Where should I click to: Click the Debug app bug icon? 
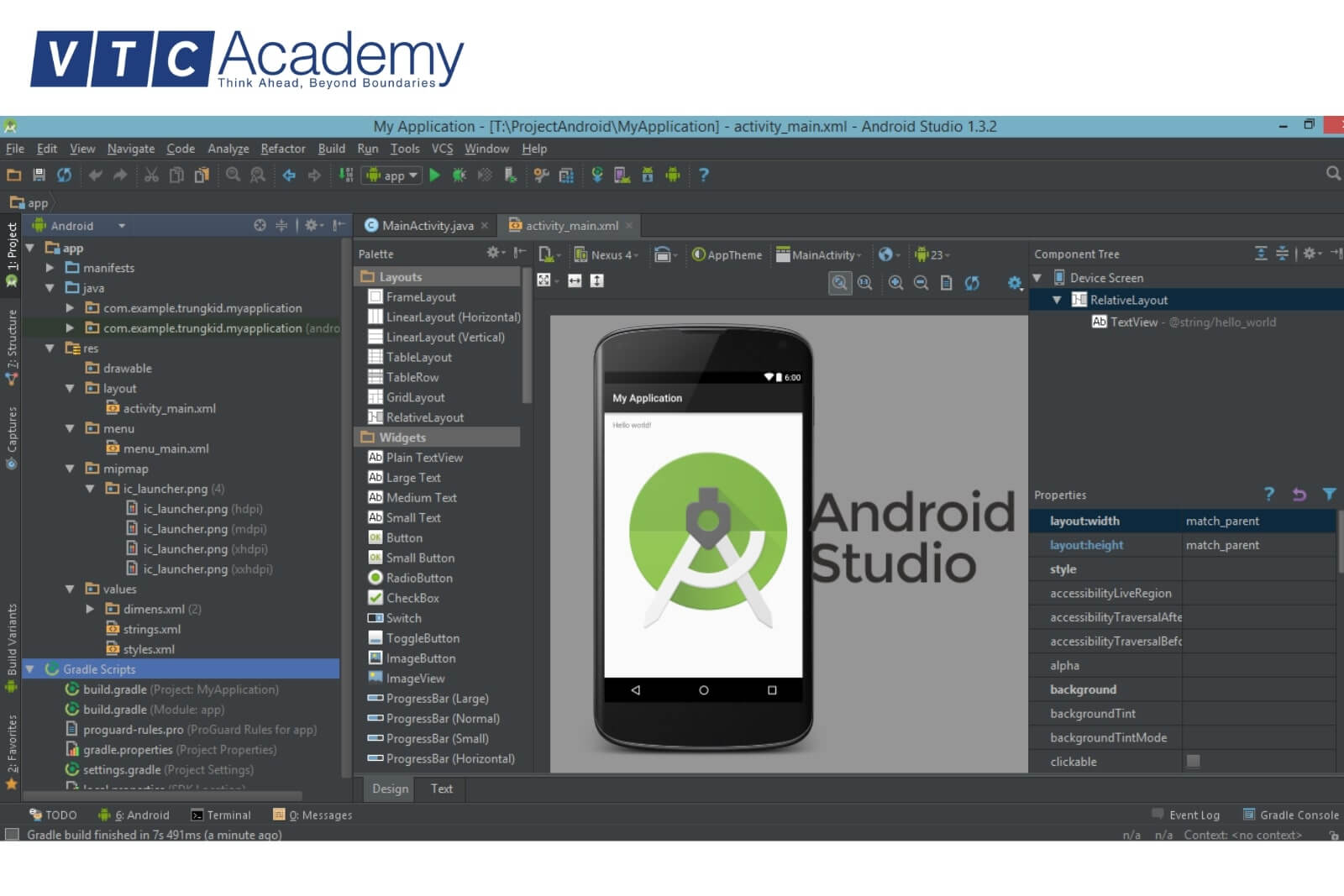coord(459,176)
